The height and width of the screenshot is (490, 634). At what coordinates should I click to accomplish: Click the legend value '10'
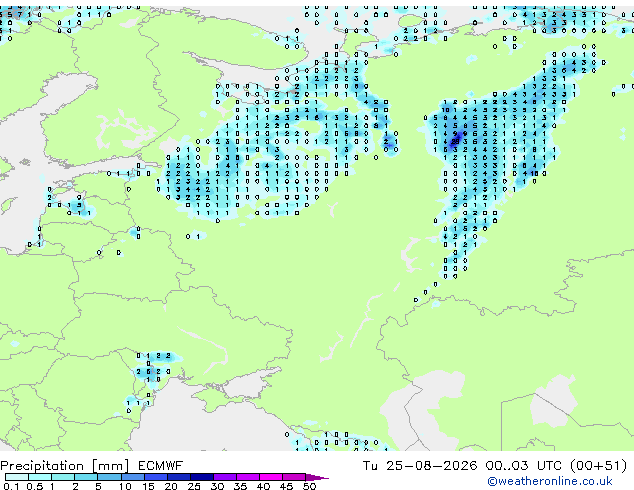point(125,486)
